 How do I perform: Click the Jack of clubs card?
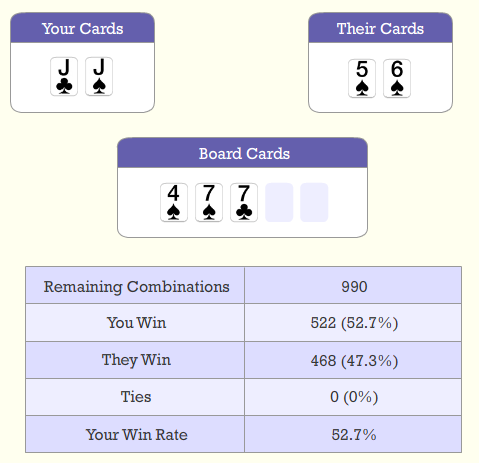pos(64,77)
